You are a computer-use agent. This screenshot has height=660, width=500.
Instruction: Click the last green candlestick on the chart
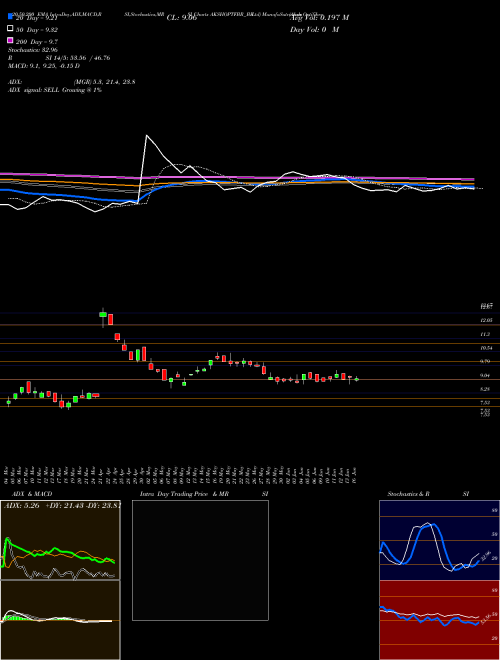click(356, 379)
